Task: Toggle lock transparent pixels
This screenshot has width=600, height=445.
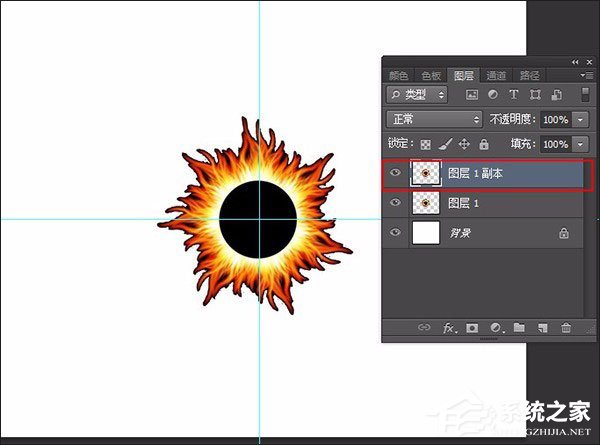Action: point(426,144)
